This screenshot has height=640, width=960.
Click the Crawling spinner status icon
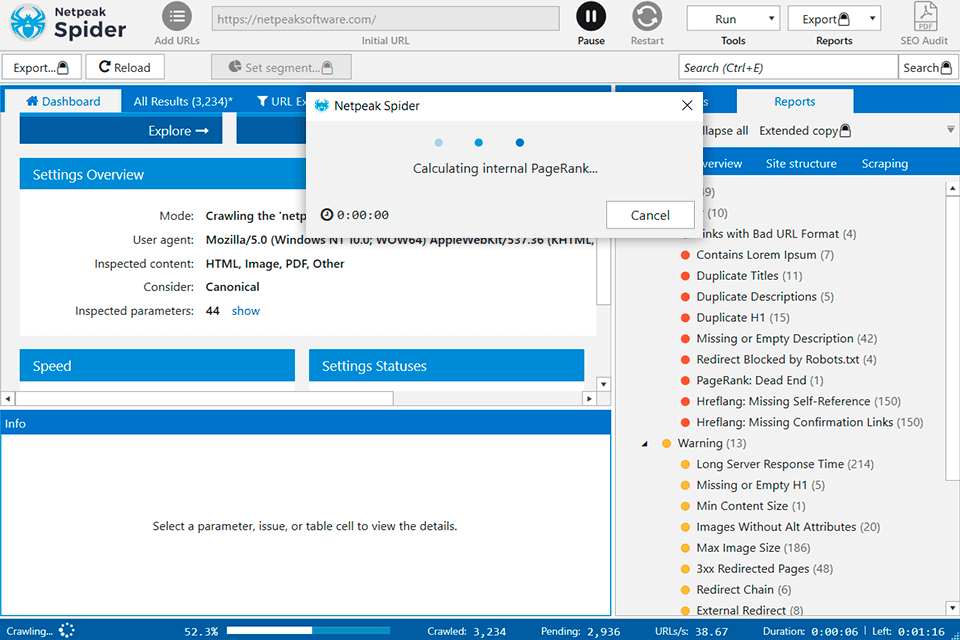point(67,630)
